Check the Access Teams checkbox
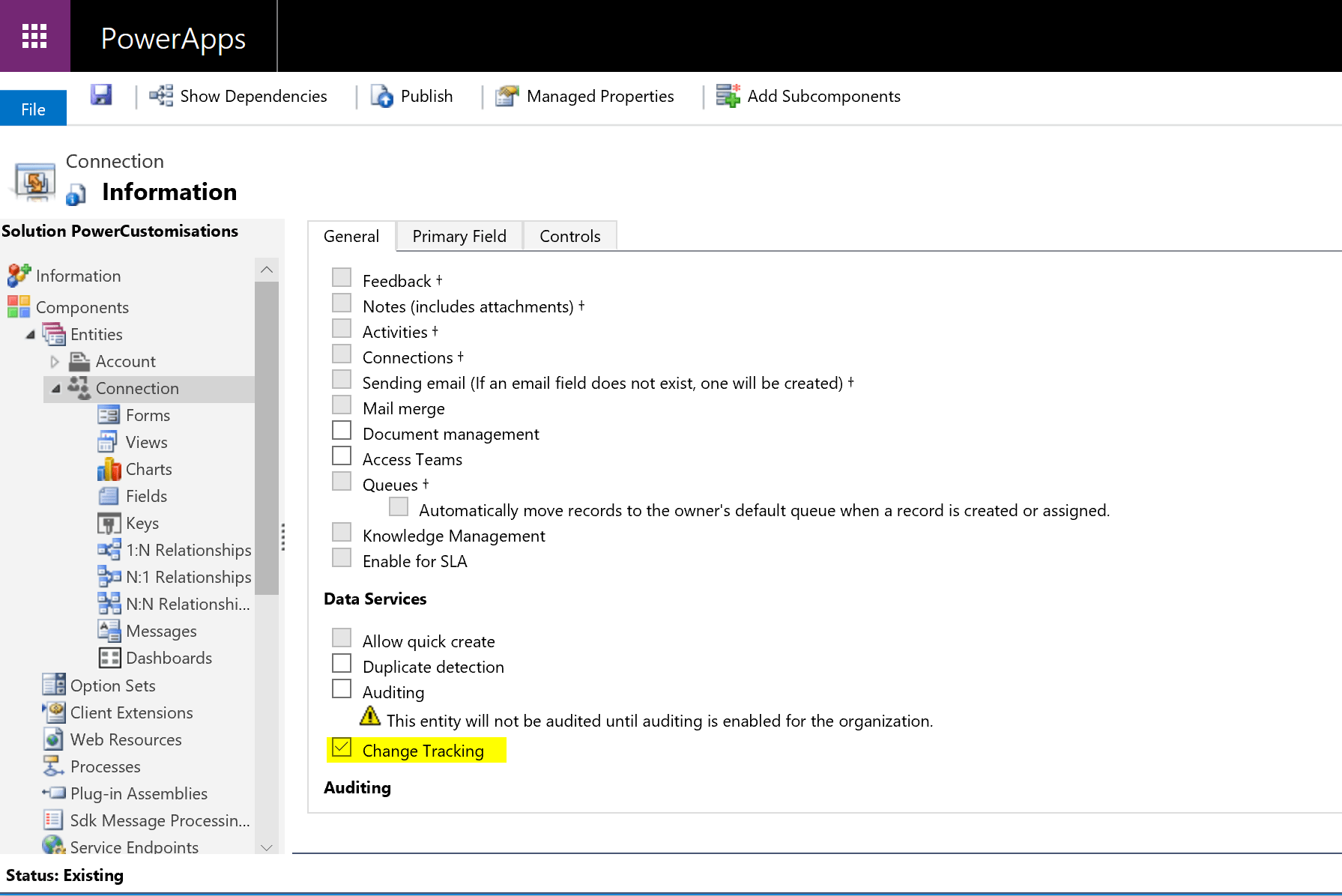Screen dimensions: 1342x896 (342, 457)
